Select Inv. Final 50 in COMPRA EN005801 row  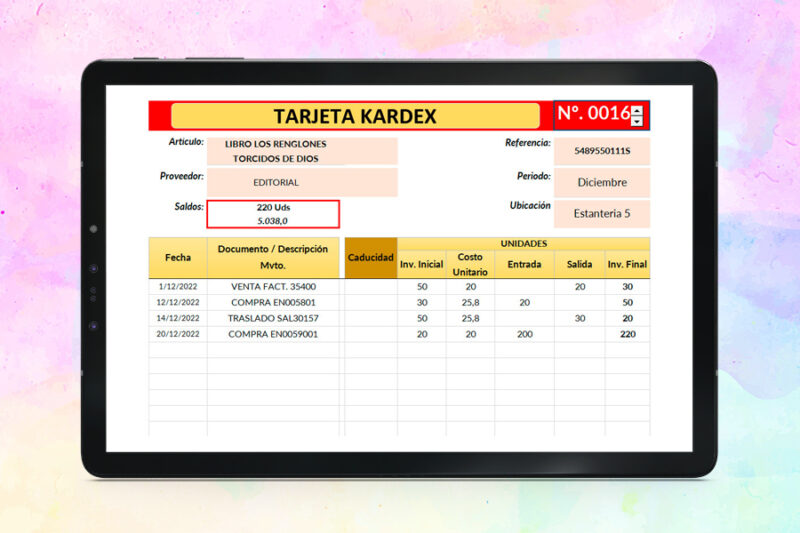coord(628,302)
